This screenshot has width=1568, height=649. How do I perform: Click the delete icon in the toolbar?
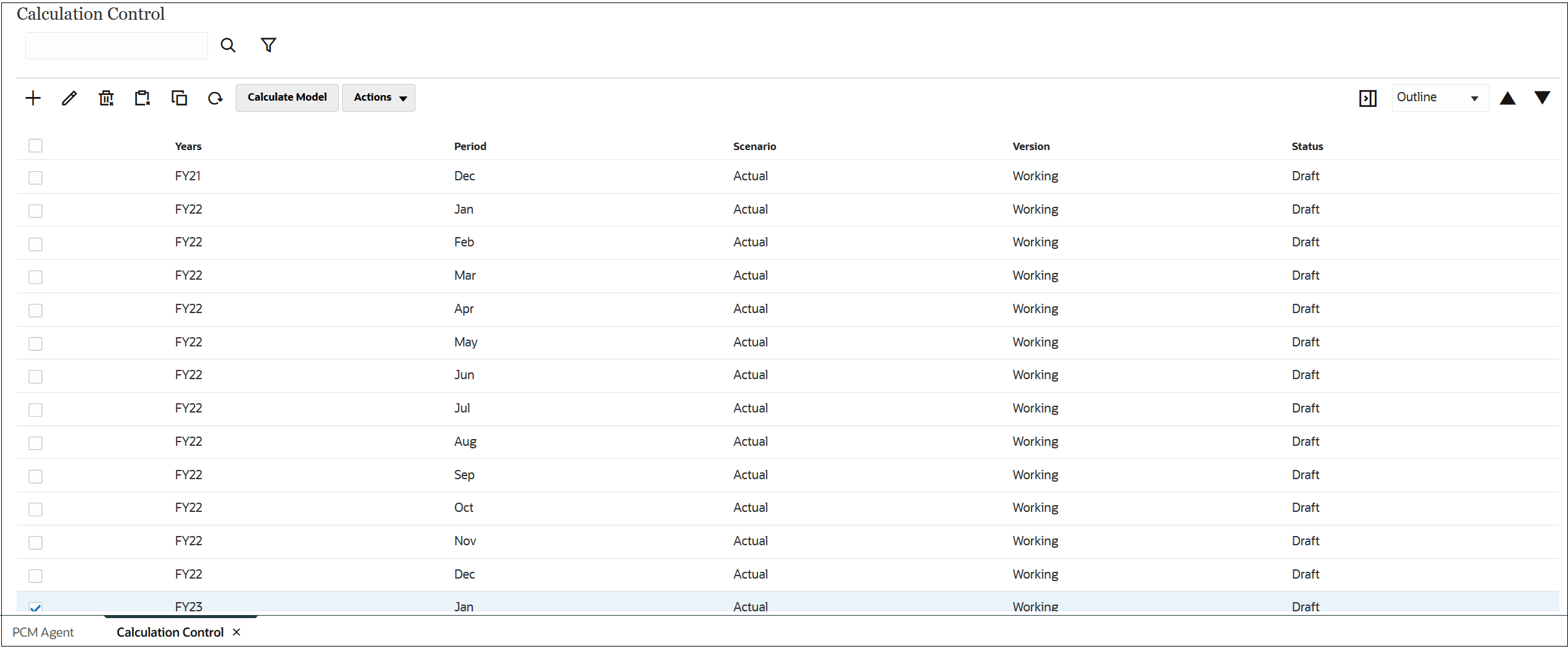[x=106, y=98]
